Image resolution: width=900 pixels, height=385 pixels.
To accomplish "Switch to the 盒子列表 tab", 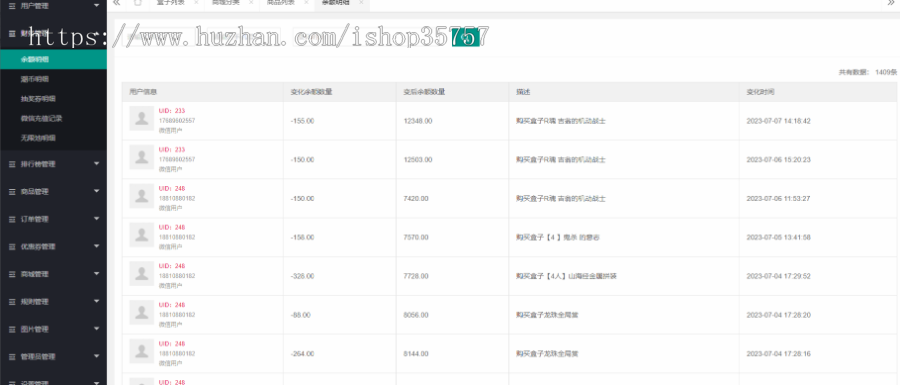I will click(170, 3).
